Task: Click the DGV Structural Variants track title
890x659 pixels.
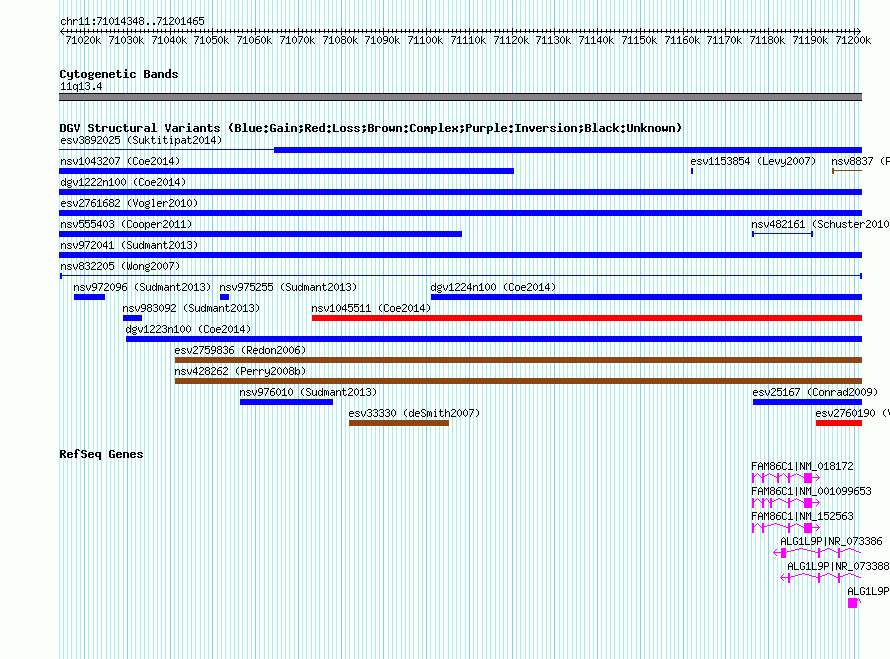Action: click(x=371, y=128)
